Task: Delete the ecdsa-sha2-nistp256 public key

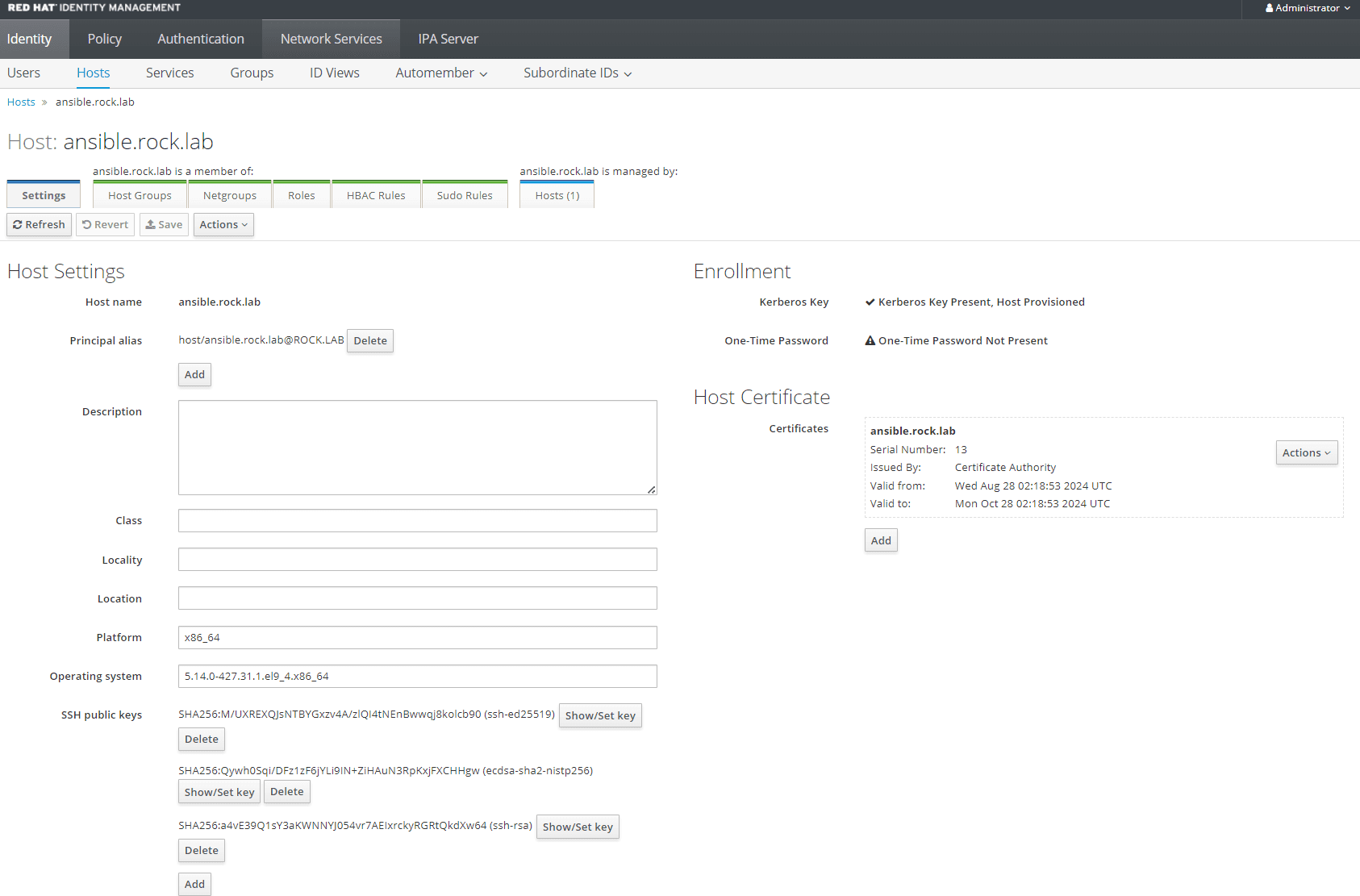Action: [287, 792]
